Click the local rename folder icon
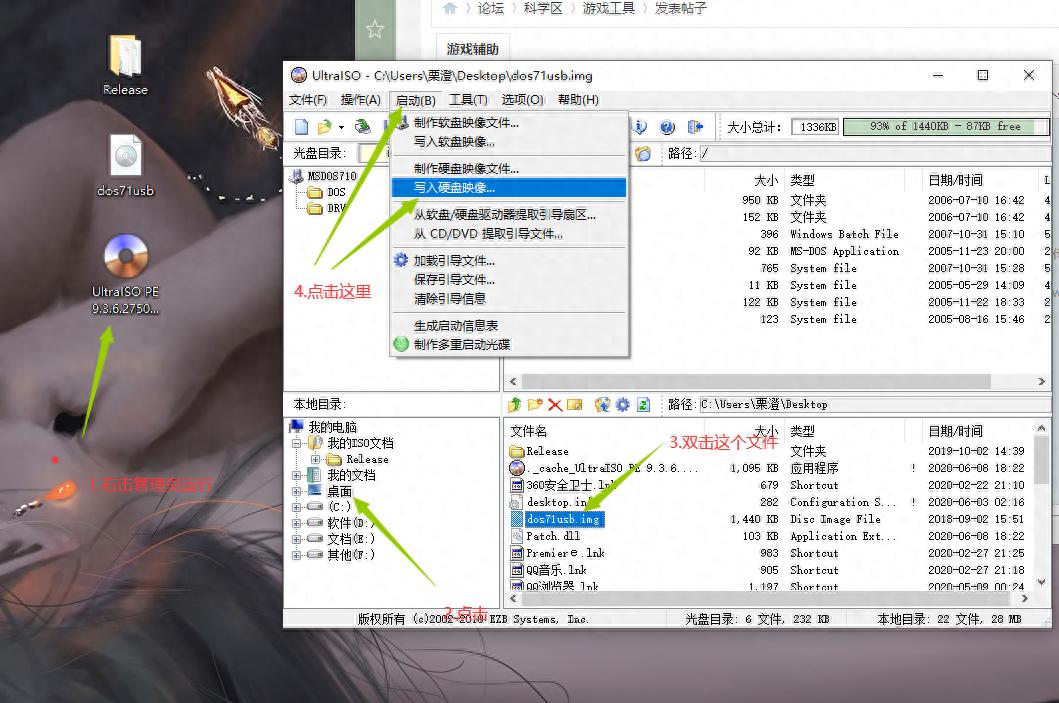The height and width of the screenshot is (703, 1059). [x=575, y=405]
